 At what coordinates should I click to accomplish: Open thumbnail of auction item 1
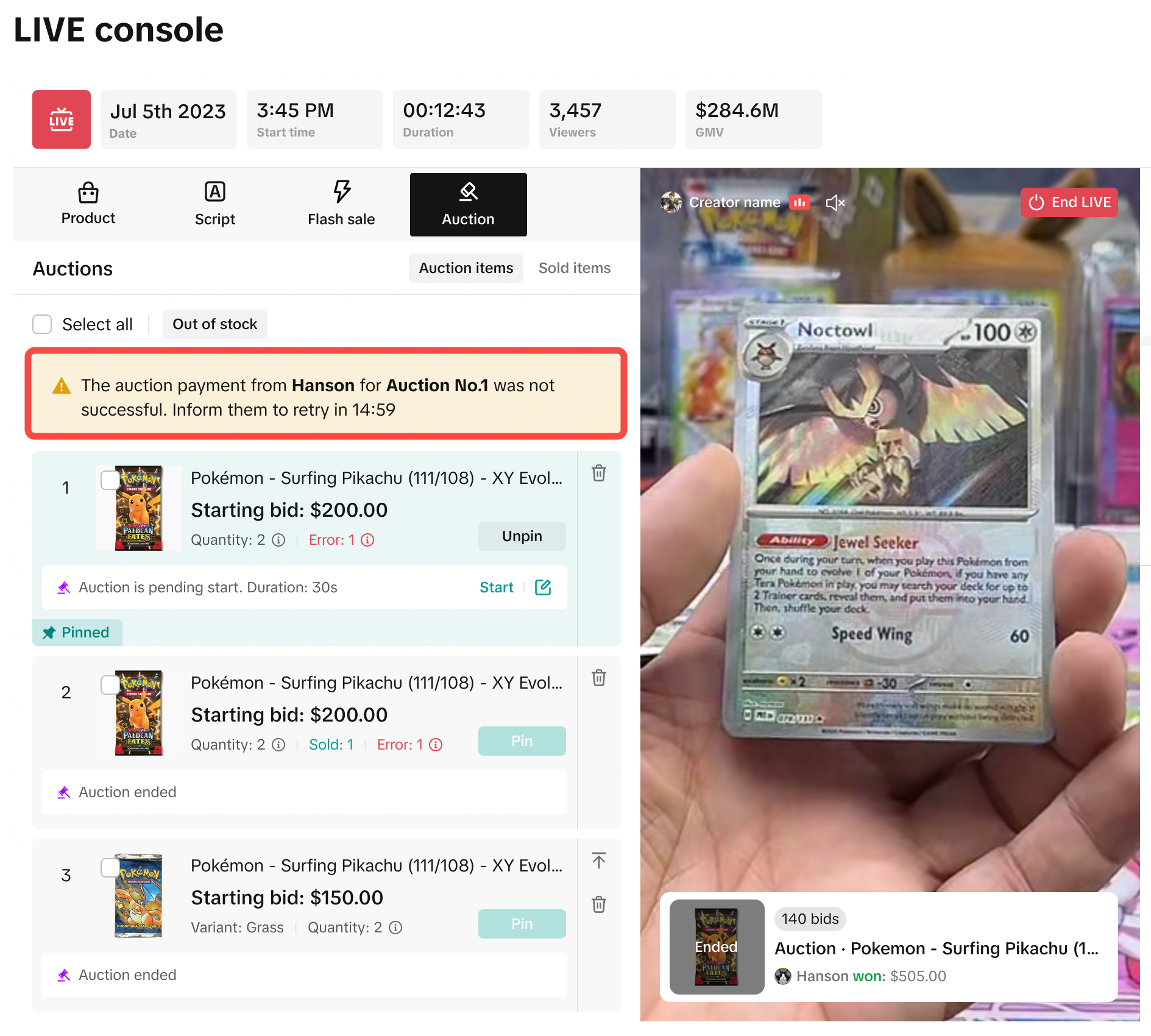[138, 508]
